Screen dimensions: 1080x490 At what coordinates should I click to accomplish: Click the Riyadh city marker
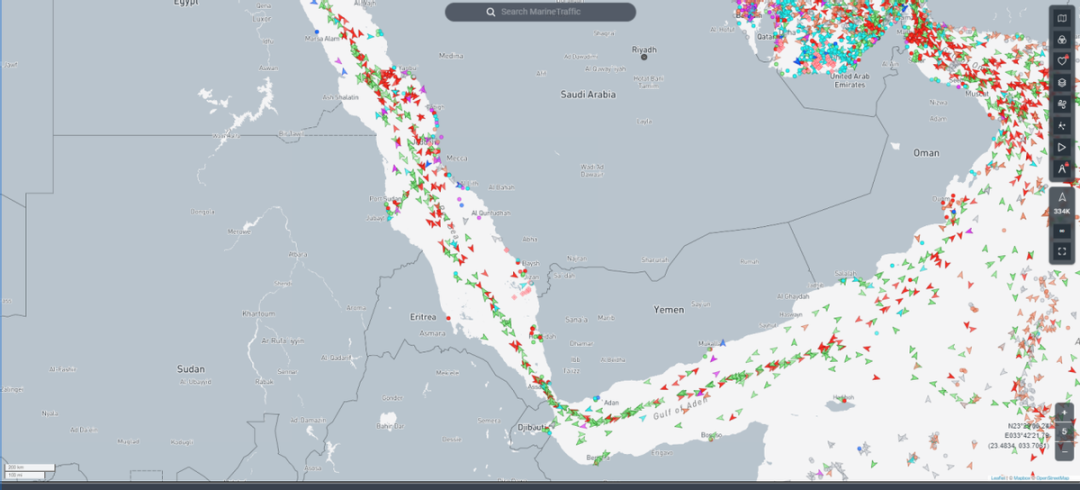[x=645, y=57]
